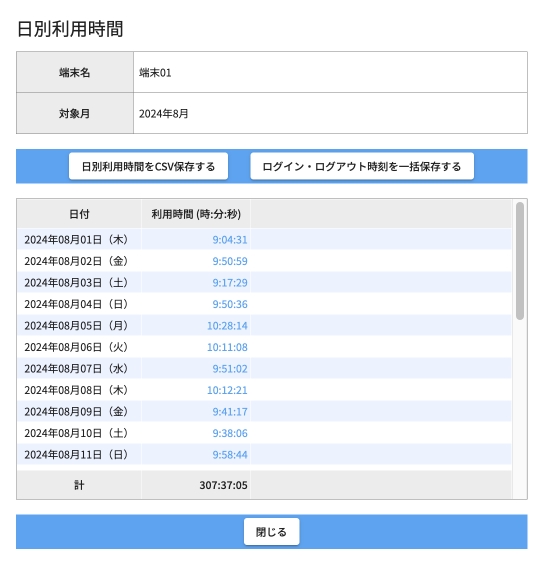Open usage time 10:11:08 for August 6
The height and width of the screenshot is (566, 544).
(227, 347)
